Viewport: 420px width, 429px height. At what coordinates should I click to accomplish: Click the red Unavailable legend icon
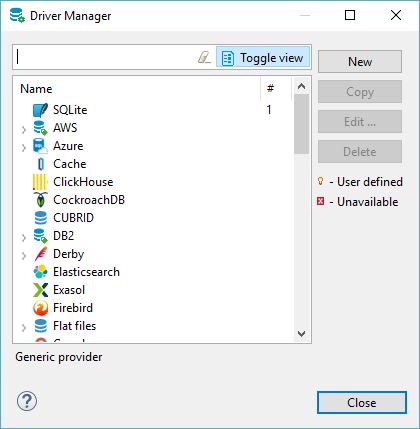(x=320, y=201)
